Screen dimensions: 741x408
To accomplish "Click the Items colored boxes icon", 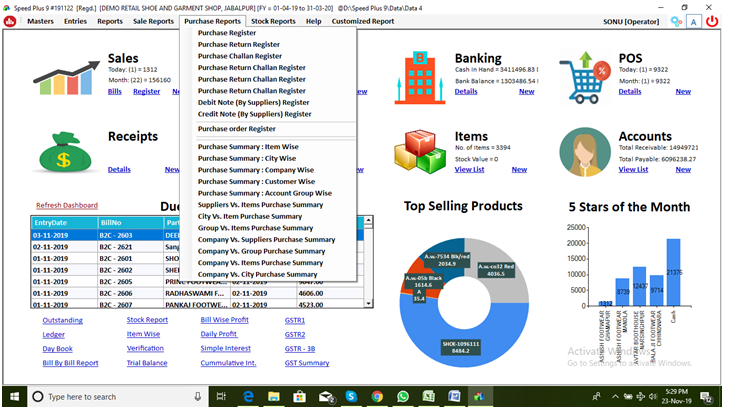I will point(420,152).
